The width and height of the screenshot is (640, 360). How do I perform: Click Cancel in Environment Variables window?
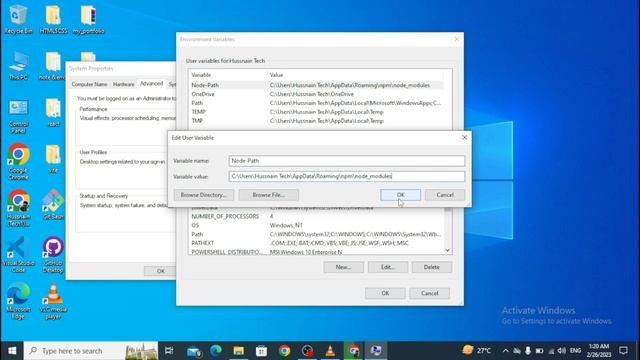click(x=429, y=293)
